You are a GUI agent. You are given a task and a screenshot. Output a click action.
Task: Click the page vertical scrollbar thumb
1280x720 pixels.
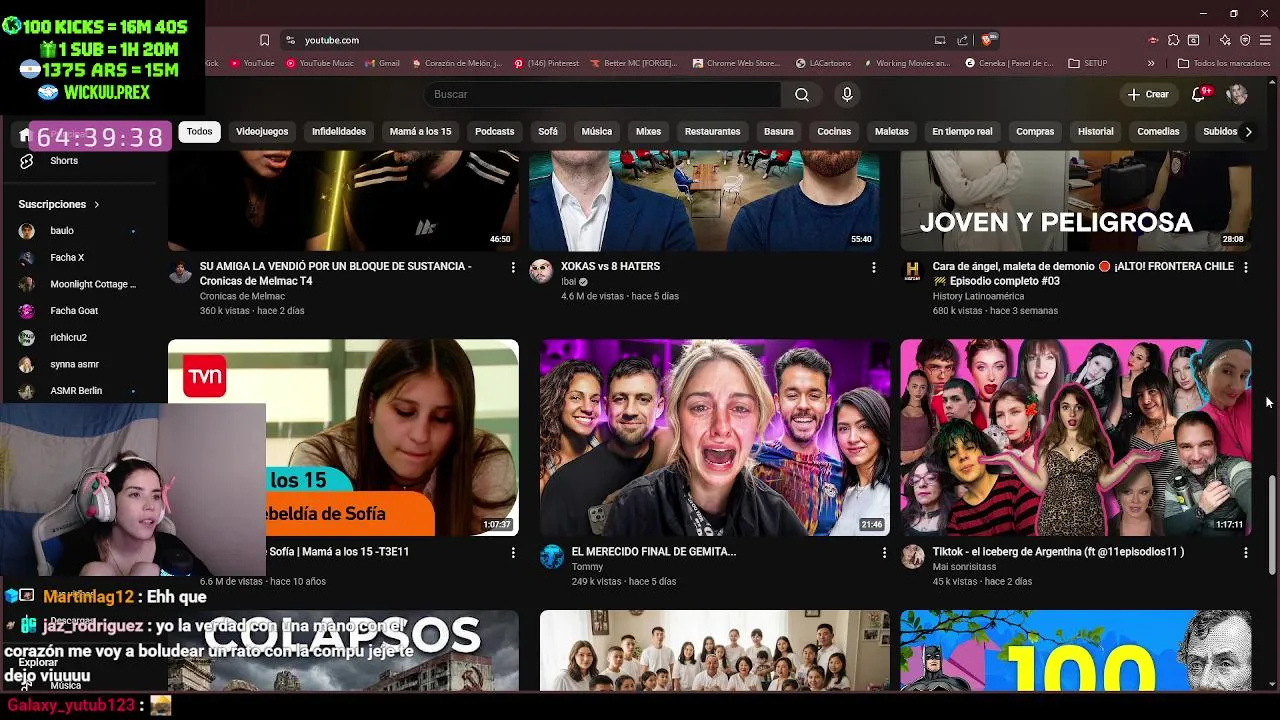(1273, 525)
